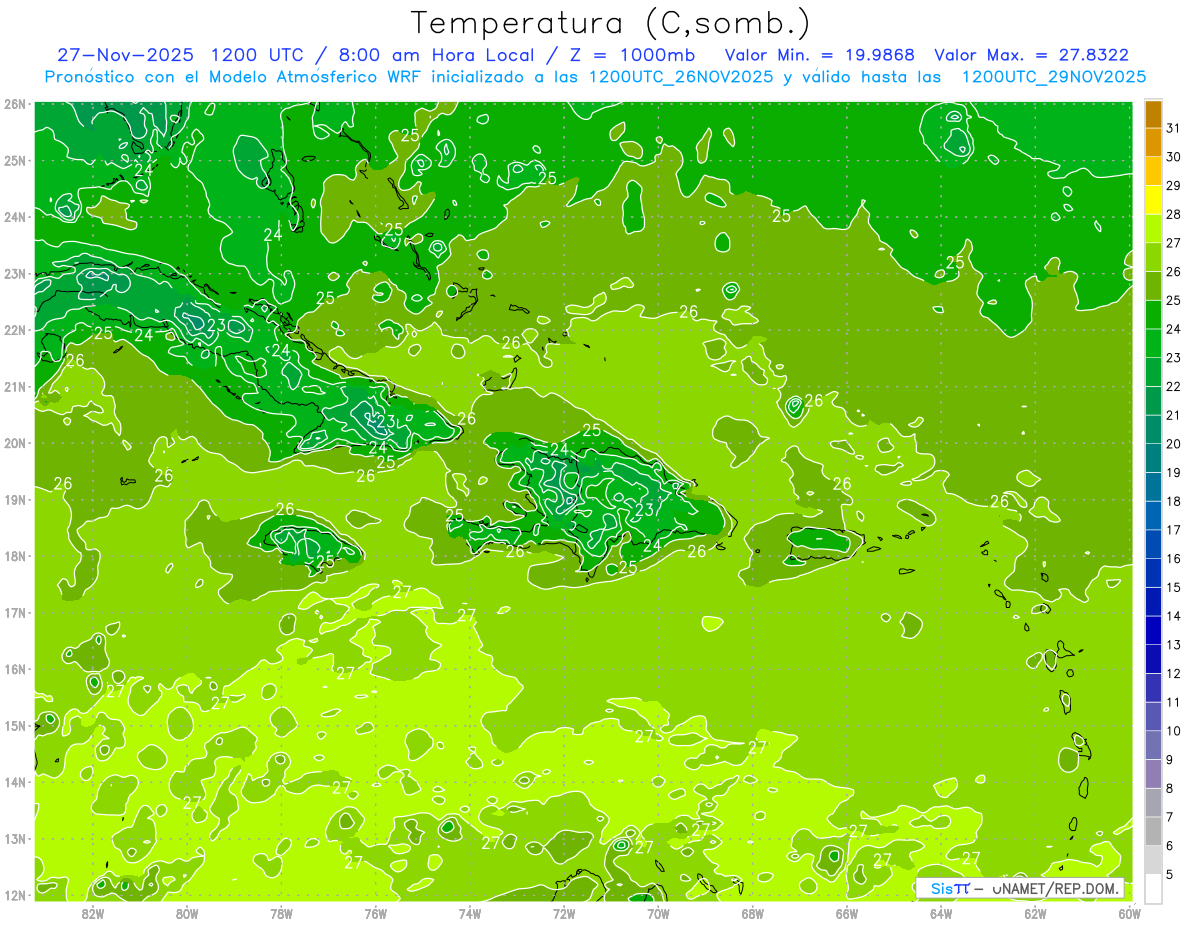Click the "Temperatura (C,somb.)" map title
The width and height of the screenshot is (1200, 927).
point(611,24)
